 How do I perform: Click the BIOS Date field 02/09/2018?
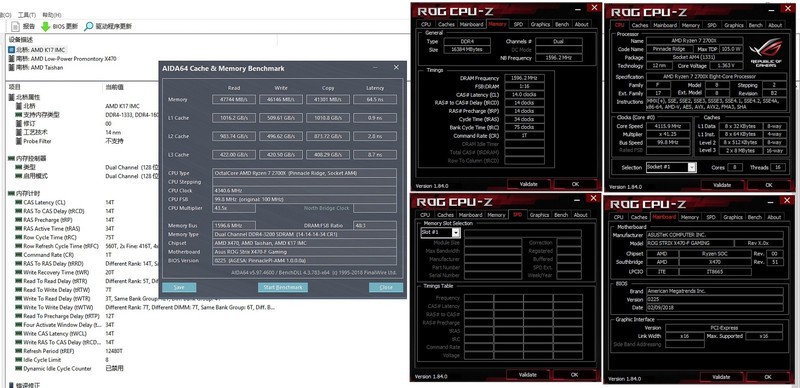[714, 308]
